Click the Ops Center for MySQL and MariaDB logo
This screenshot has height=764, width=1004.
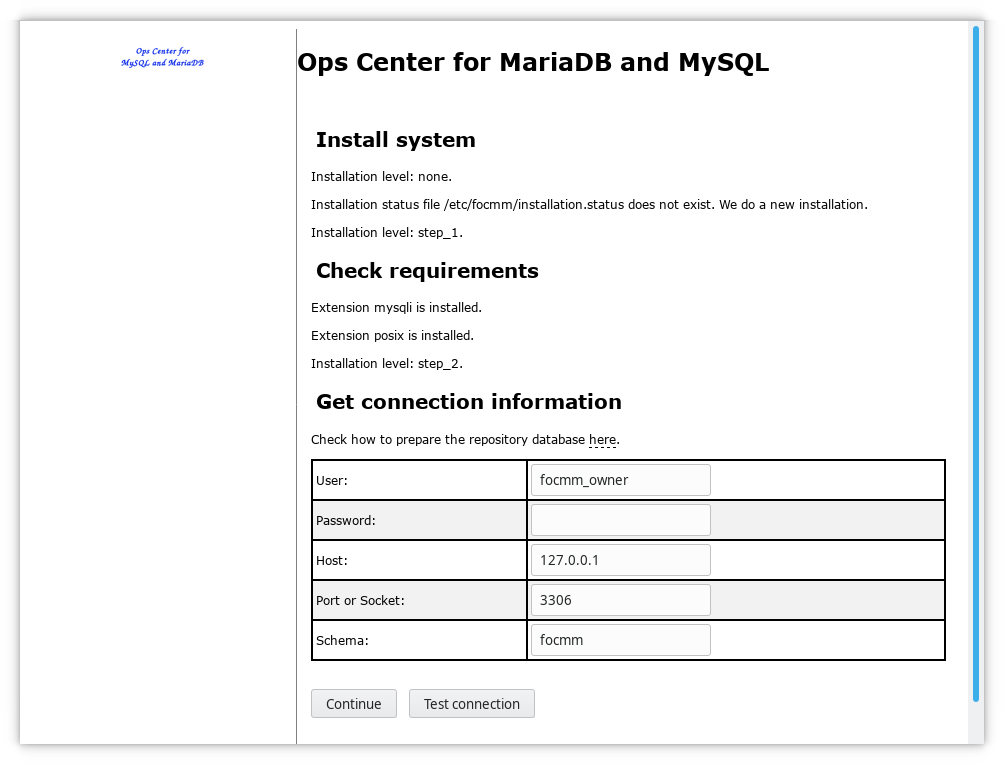tap(163, 57)
